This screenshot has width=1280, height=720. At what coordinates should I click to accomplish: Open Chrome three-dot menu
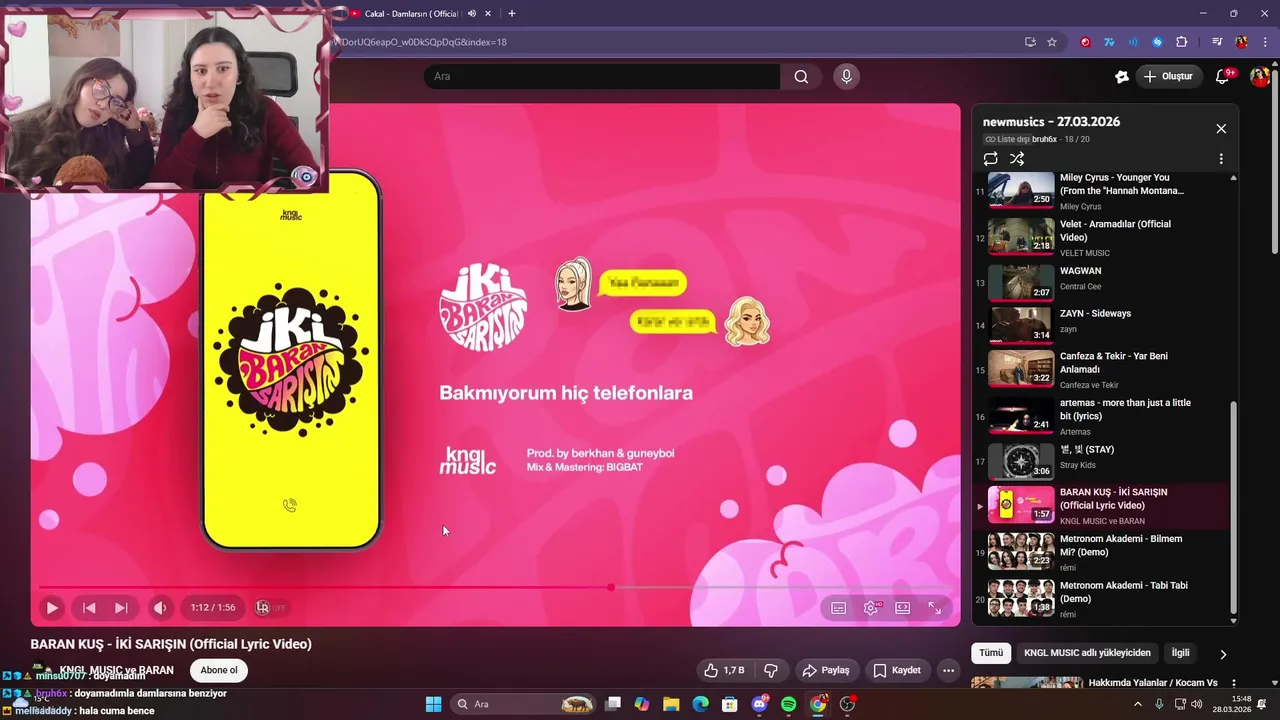click(1265, 42)
